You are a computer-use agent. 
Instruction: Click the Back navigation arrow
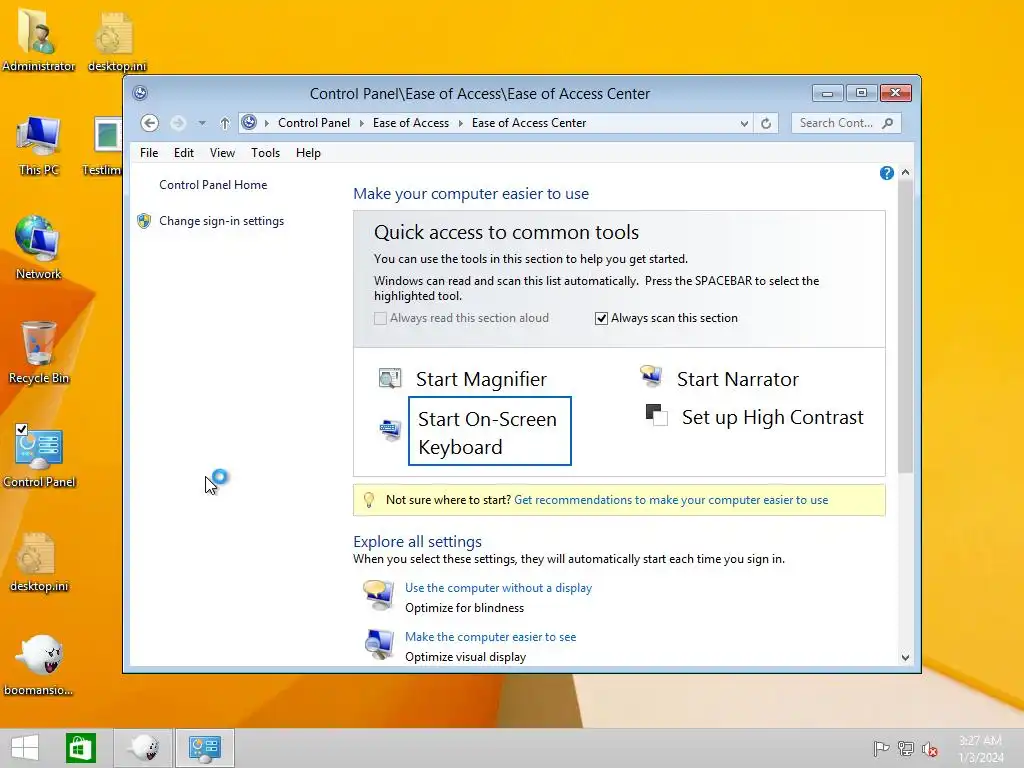pyautogui.click(x=150, y=123)
